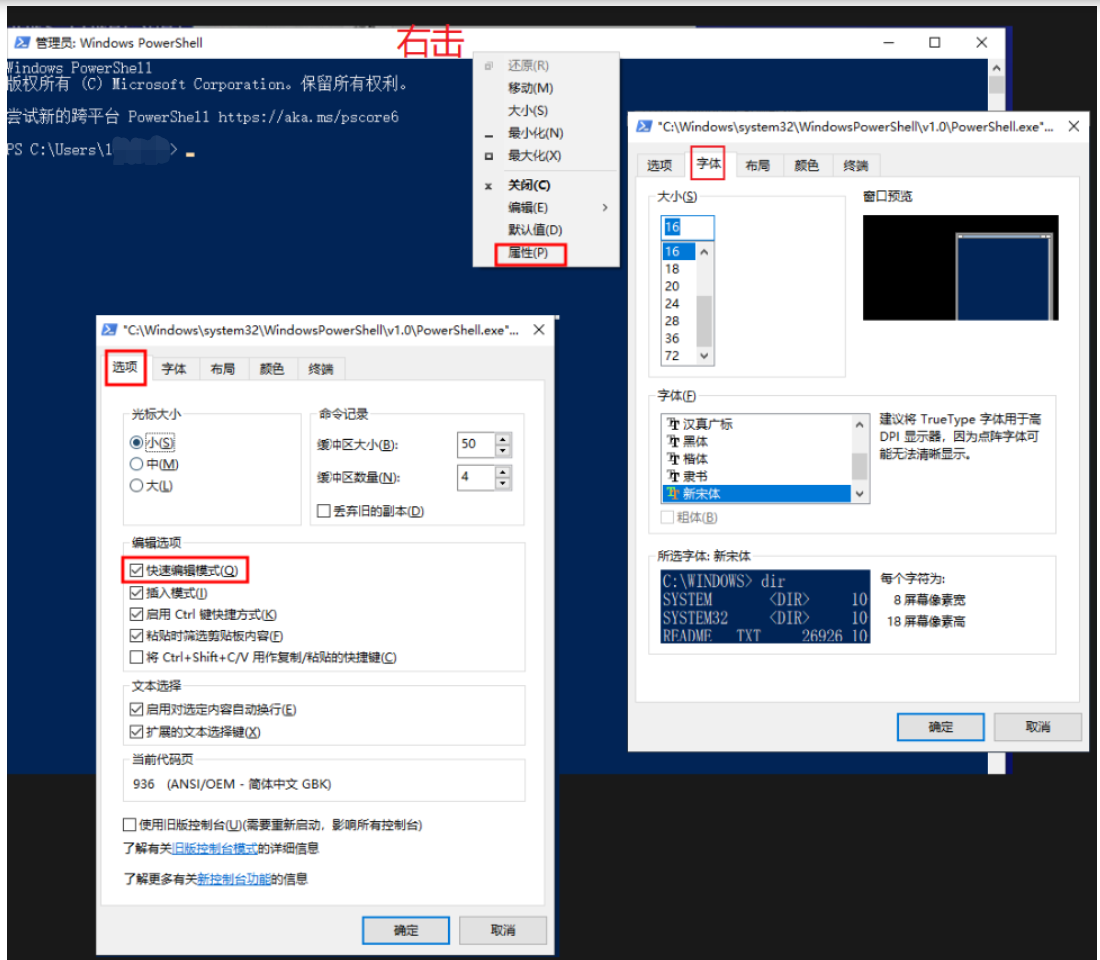Click PowerShell window scrollbar up arrow
This screenshot has width=1100, height=960.
point(996,68)
